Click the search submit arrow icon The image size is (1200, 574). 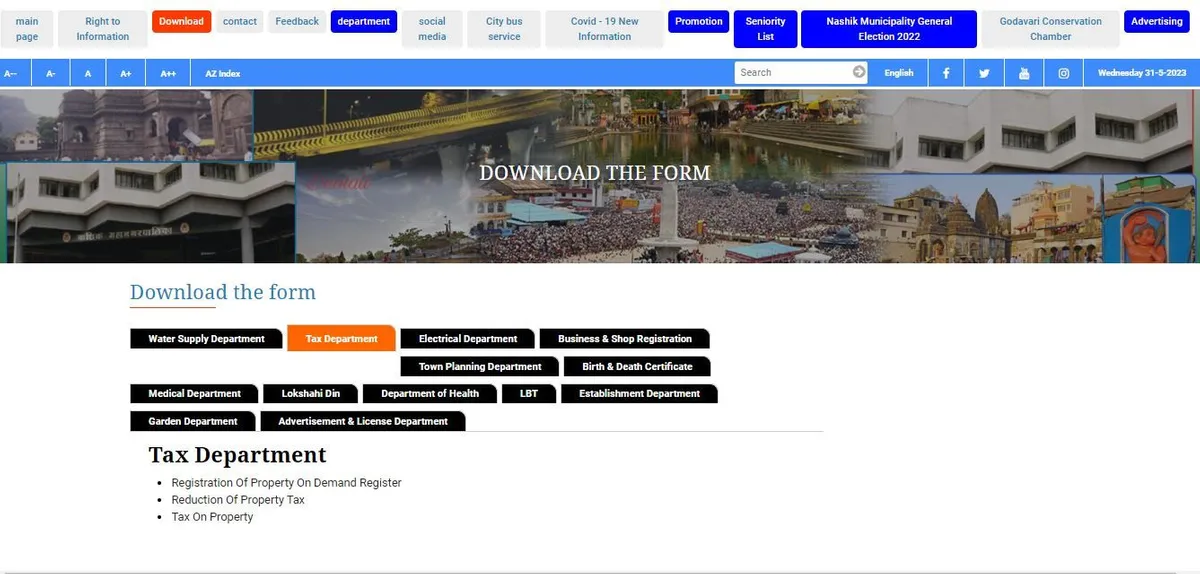(859, 72)
